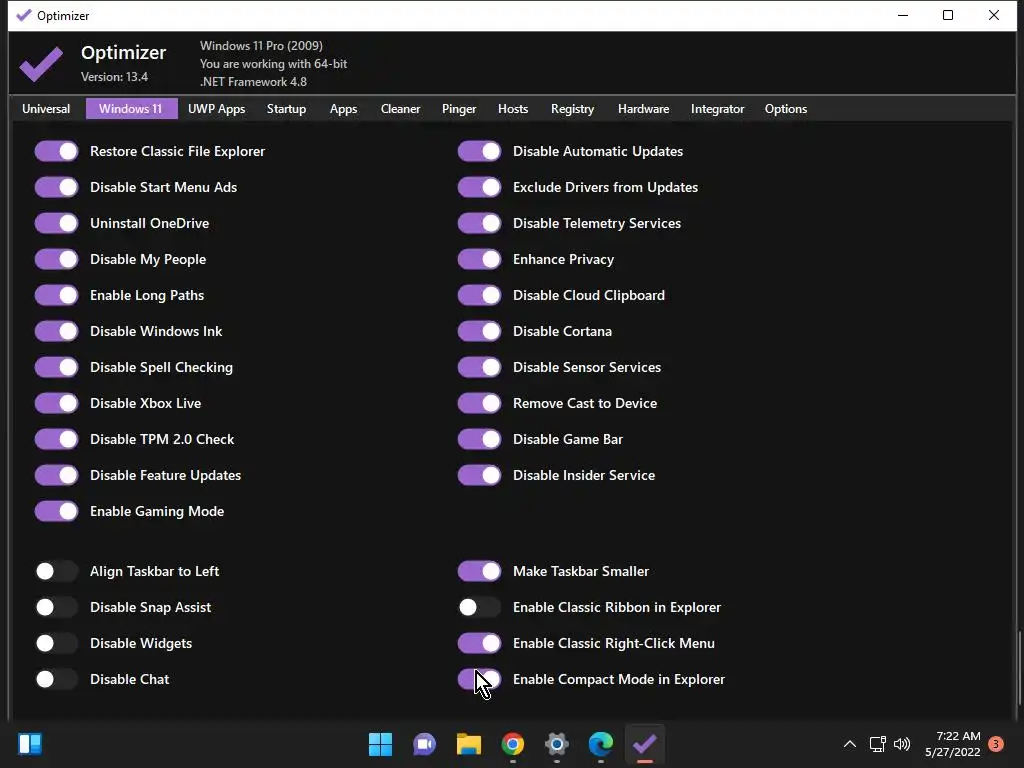Toggle Enable Compact Mode in Explorer
The image size is (1024, 768).
click(x=479, y=679)
